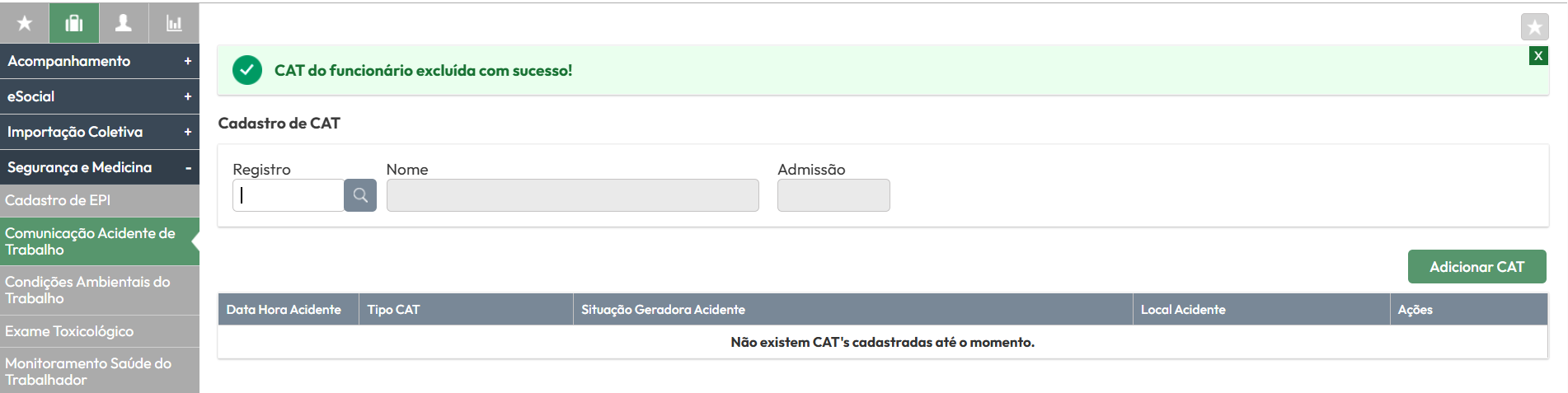Select Comunicação Acidente de Trabalho item
The image size is (1568, 393).
coord(100,241)
